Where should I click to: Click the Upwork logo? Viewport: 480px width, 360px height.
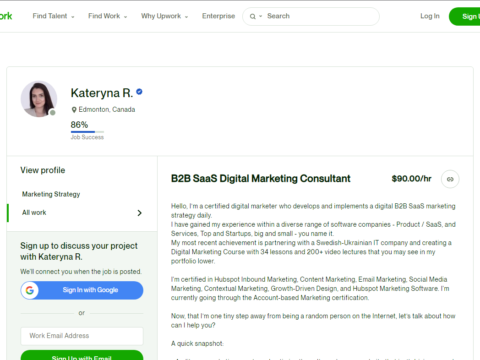tap(6, 16)
